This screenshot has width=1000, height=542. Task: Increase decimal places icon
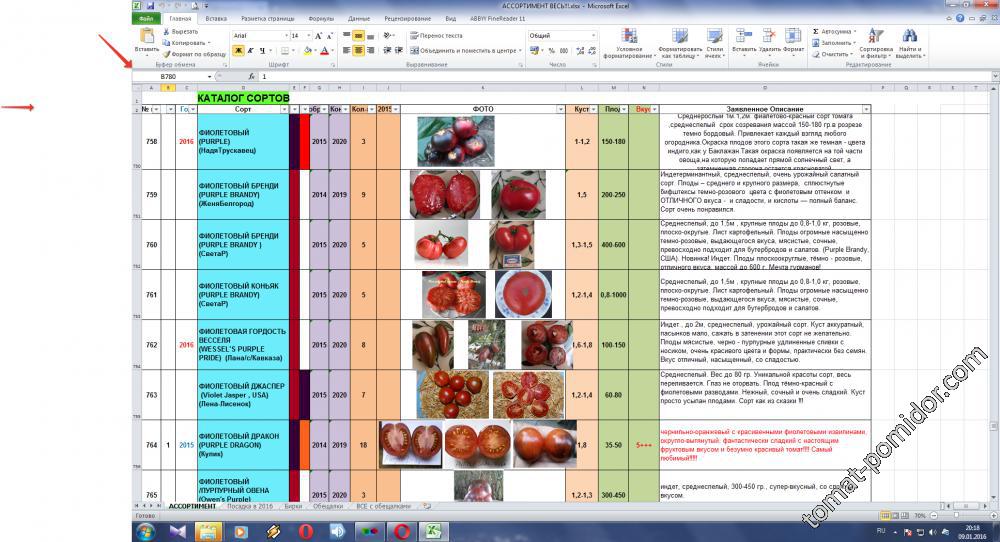[x=580, y=50]
